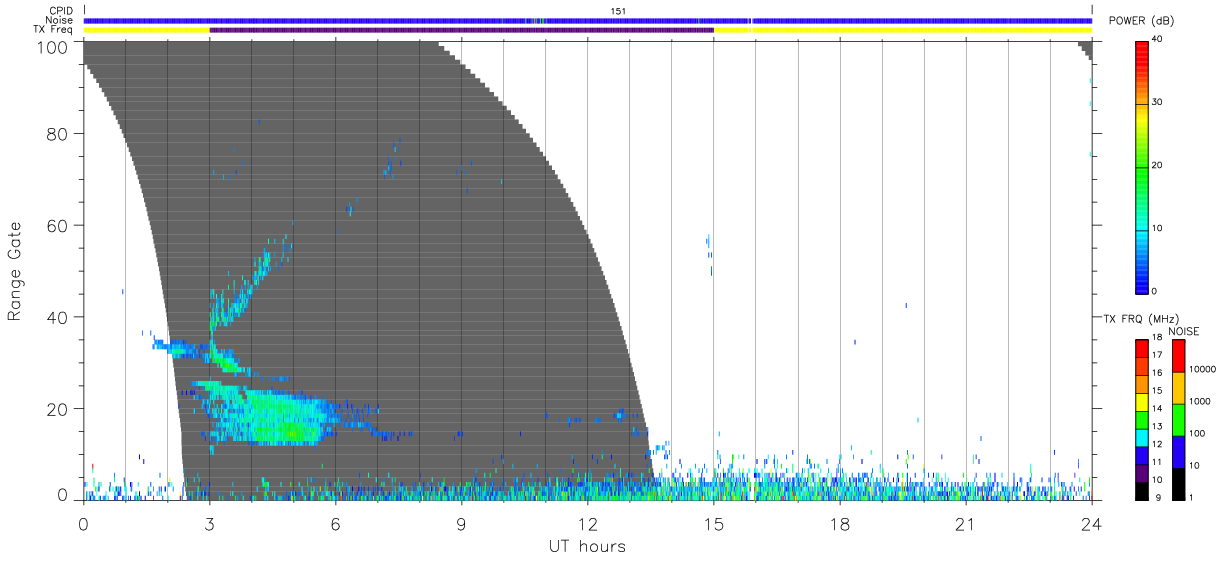Click the "CPID" row label
Viewport: 1228px width, 567px height.
61,11
